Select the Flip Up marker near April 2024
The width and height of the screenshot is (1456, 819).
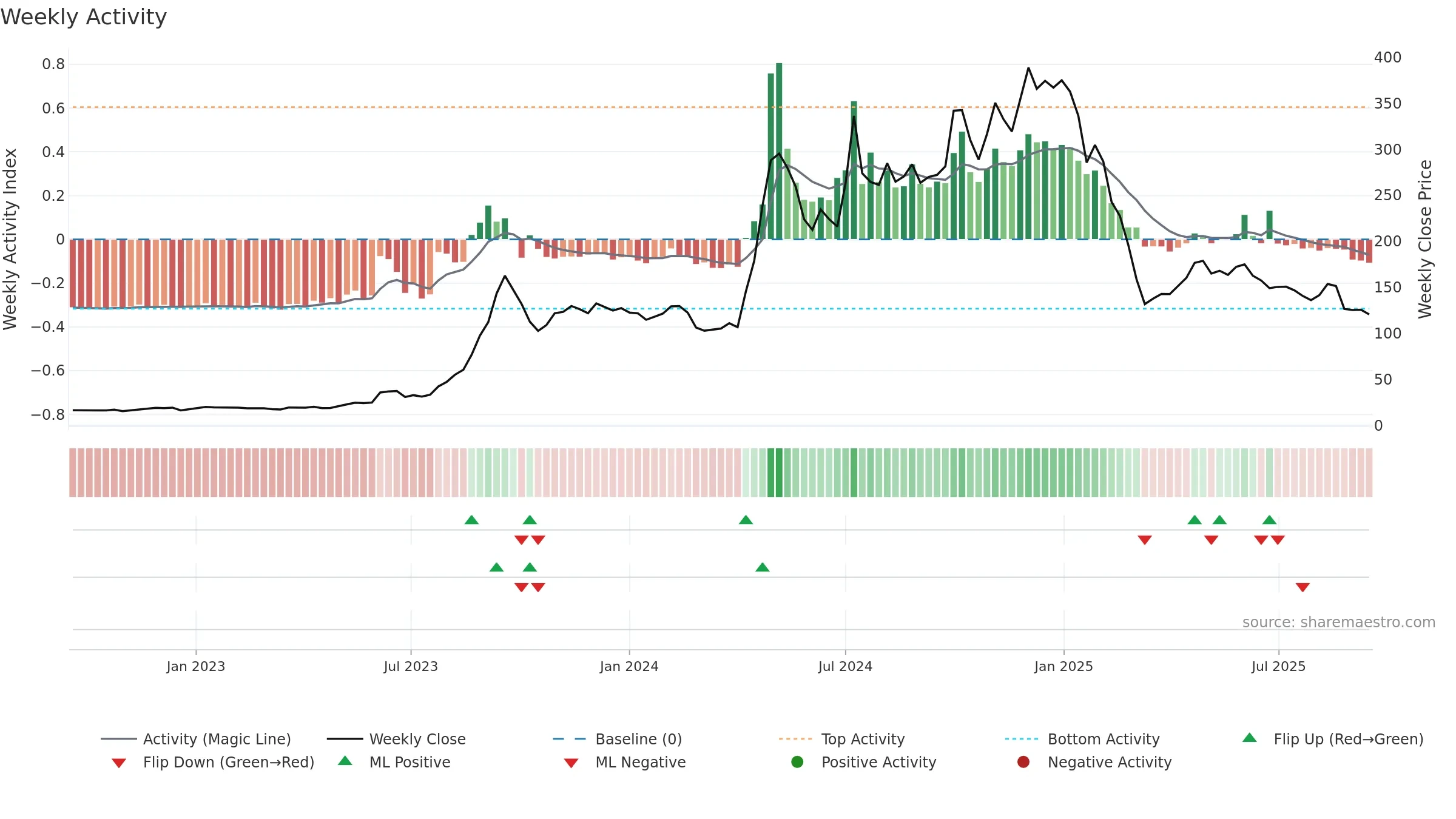(746, 520)
